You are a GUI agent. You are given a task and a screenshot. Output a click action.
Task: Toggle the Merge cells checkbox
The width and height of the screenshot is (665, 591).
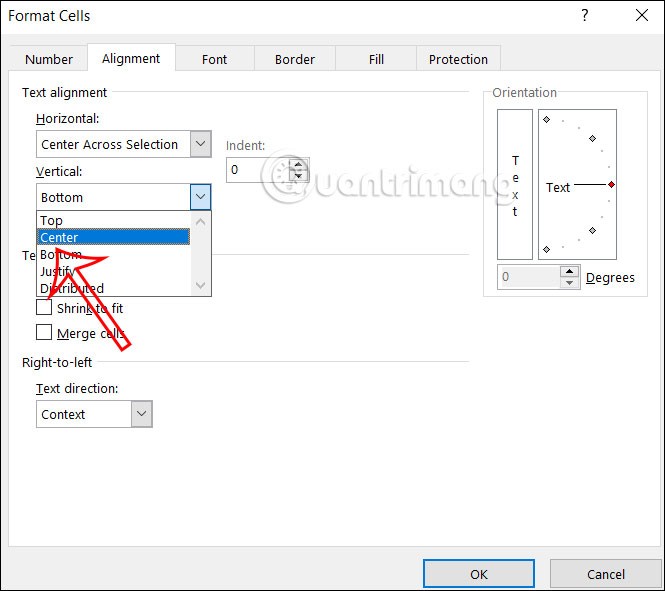(x=44, y=332)
